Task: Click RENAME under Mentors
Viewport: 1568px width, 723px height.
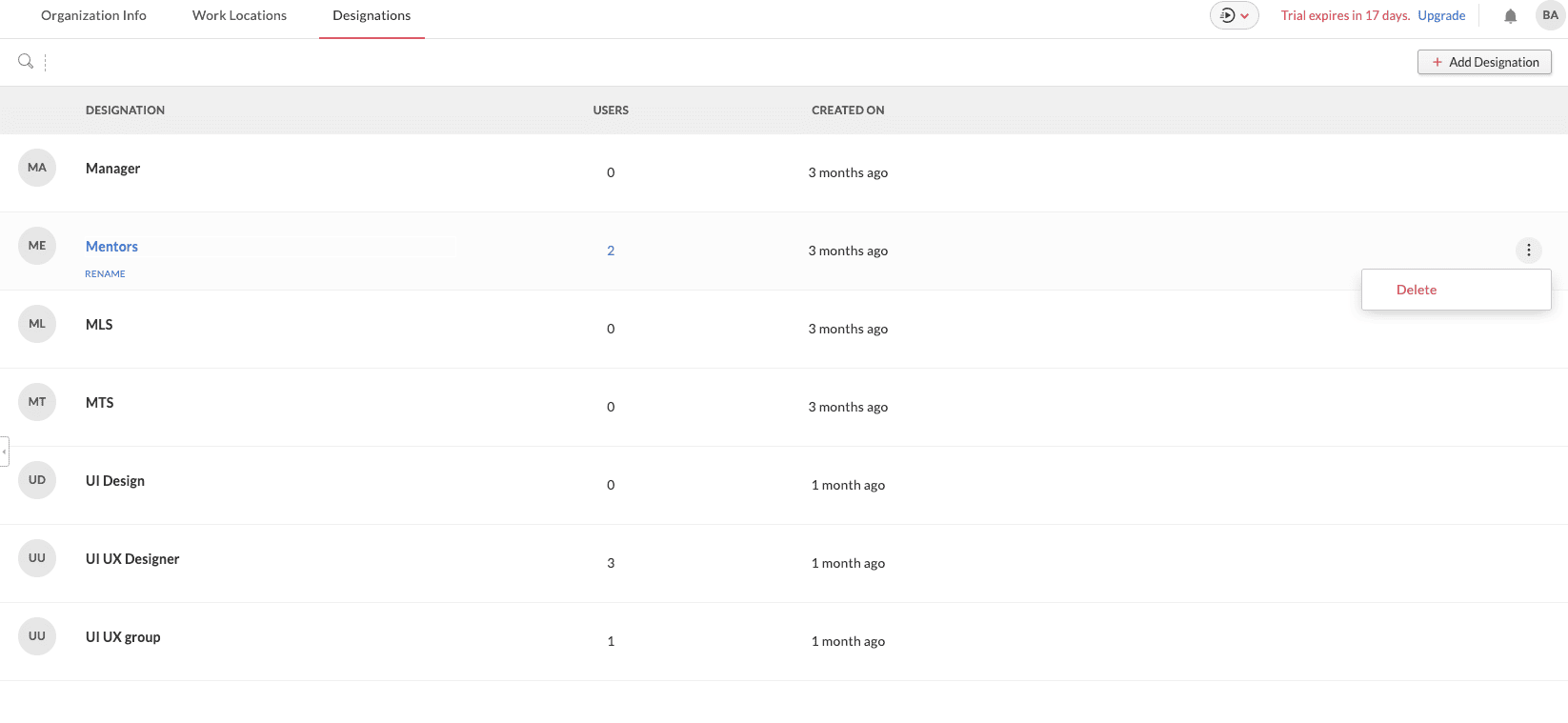Action: (x=105, y=274)
